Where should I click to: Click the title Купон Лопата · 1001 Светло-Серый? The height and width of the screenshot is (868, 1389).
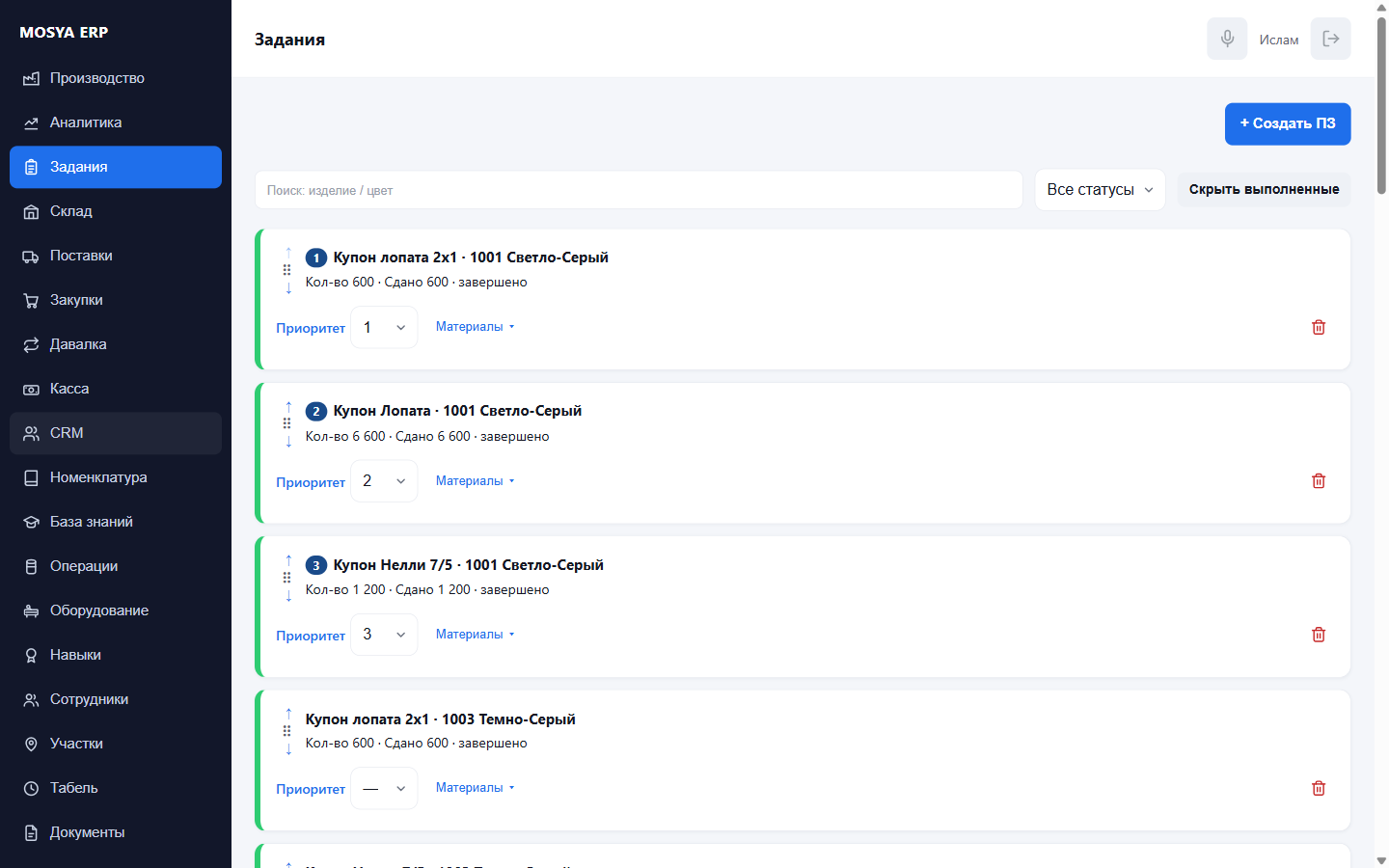(457, 411)
